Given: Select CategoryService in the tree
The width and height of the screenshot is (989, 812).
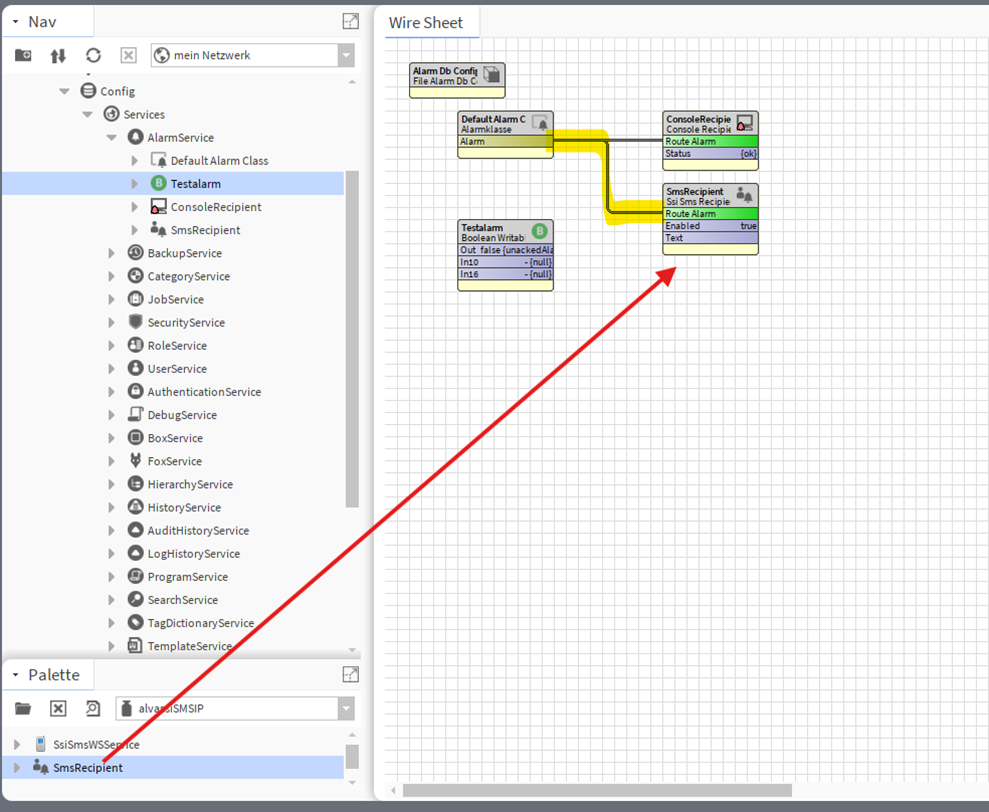Looking at the screenshot, I should (189, 276).
